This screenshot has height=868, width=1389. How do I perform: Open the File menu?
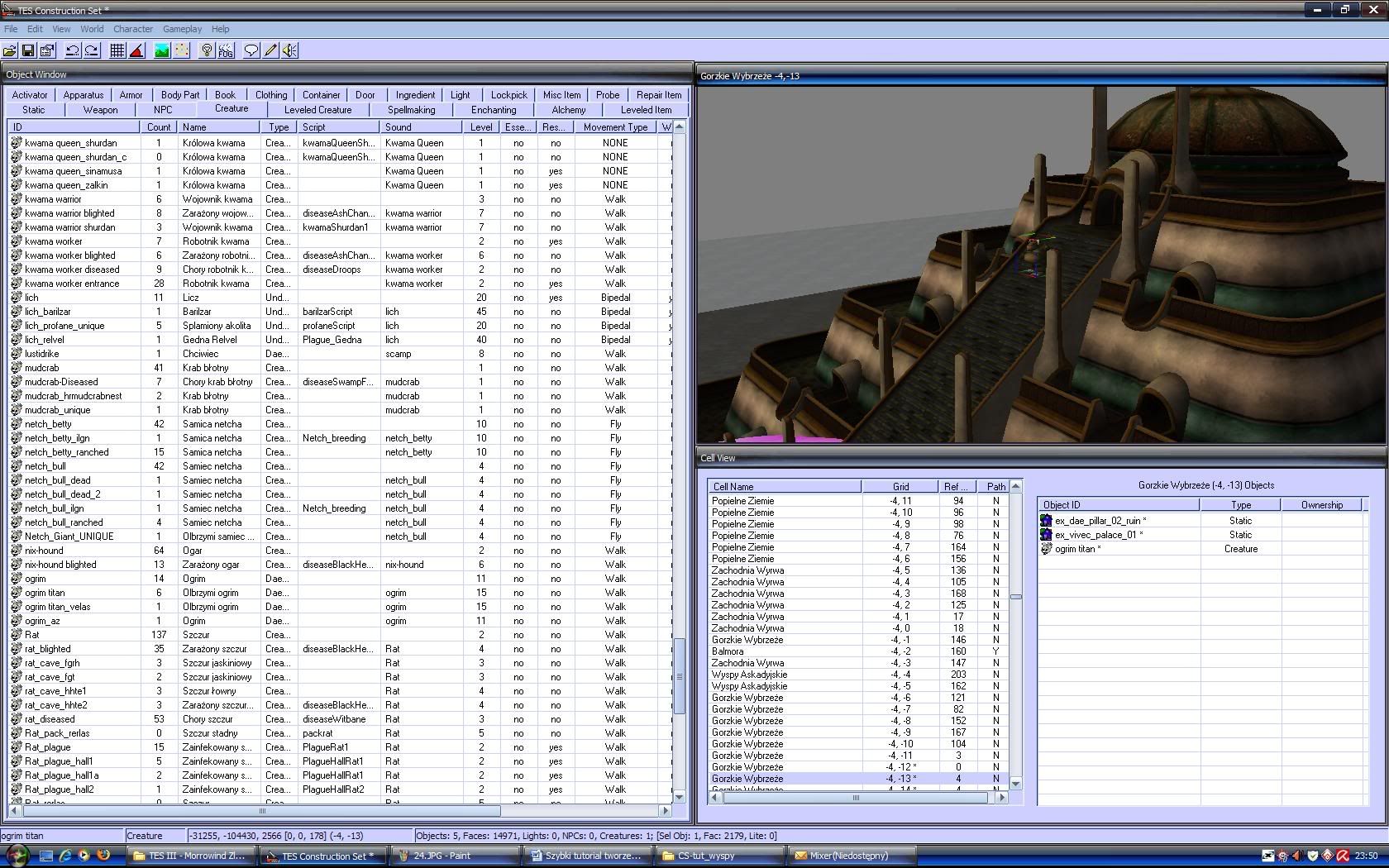[x=11, y=28]
